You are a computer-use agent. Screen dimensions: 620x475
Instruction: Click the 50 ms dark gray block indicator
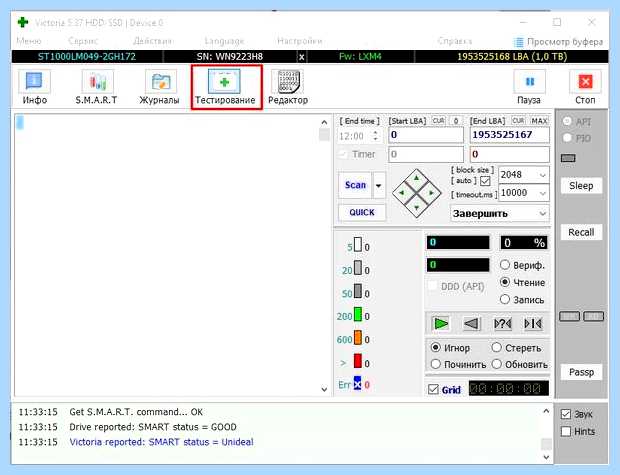[357, 291]
